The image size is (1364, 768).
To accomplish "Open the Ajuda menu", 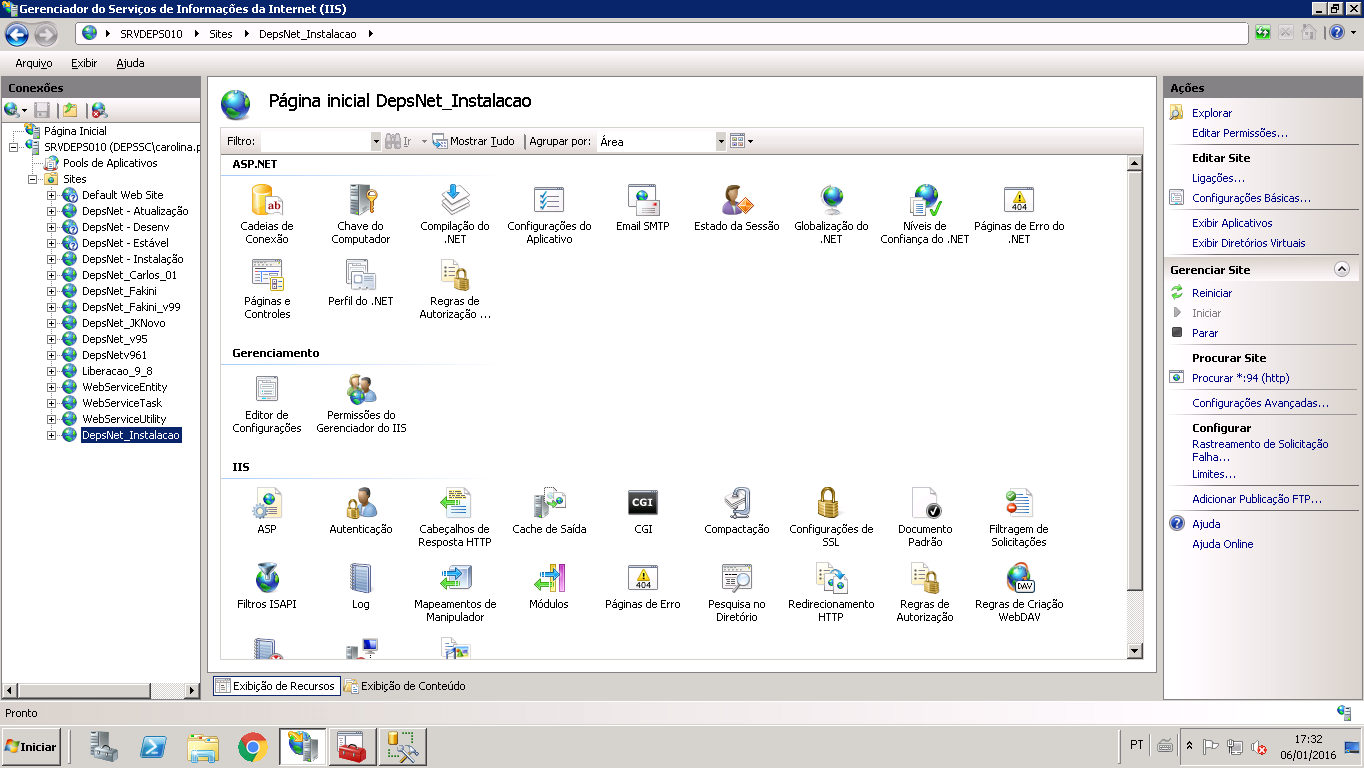I will point(130,63).
